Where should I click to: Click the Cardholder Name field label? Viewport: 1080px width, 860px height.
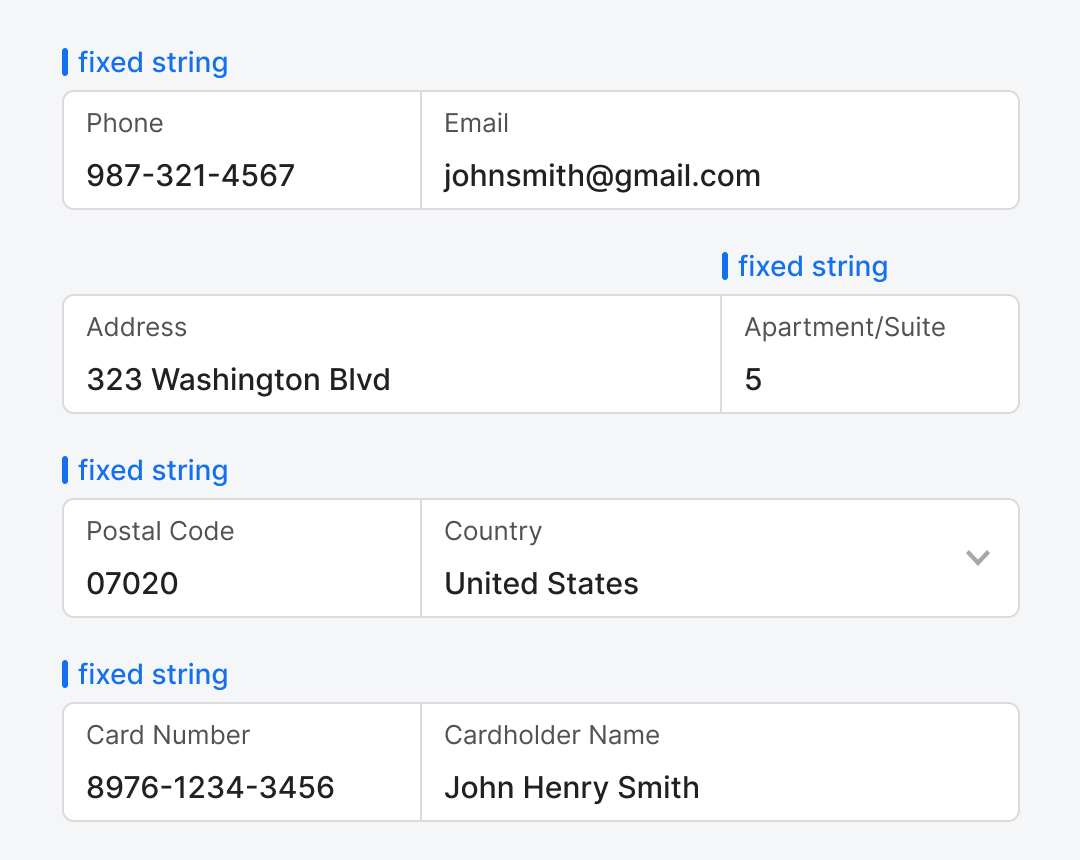(552, 735)
